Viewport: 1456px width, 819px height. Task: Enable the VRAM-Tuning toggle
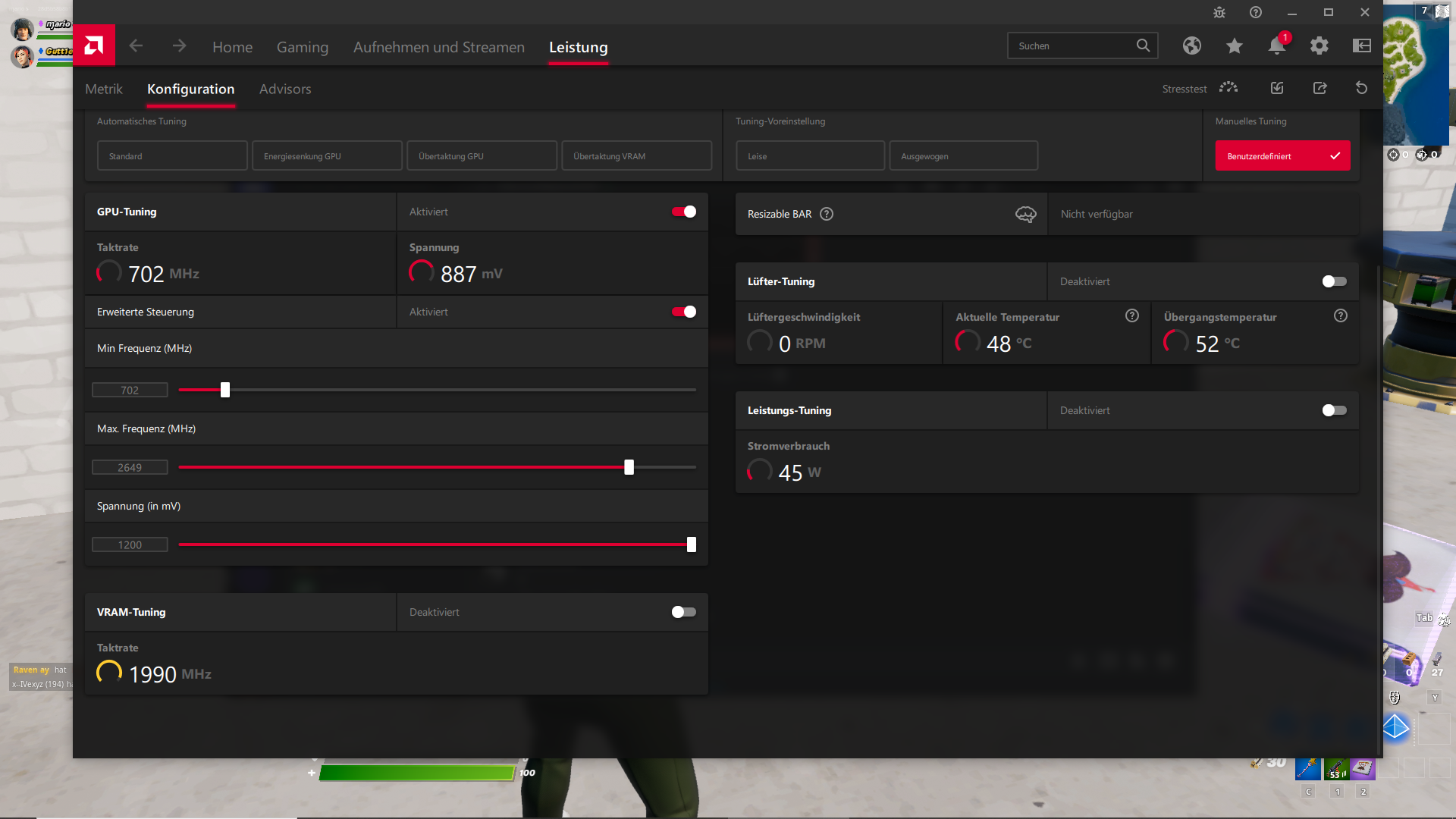683,612
